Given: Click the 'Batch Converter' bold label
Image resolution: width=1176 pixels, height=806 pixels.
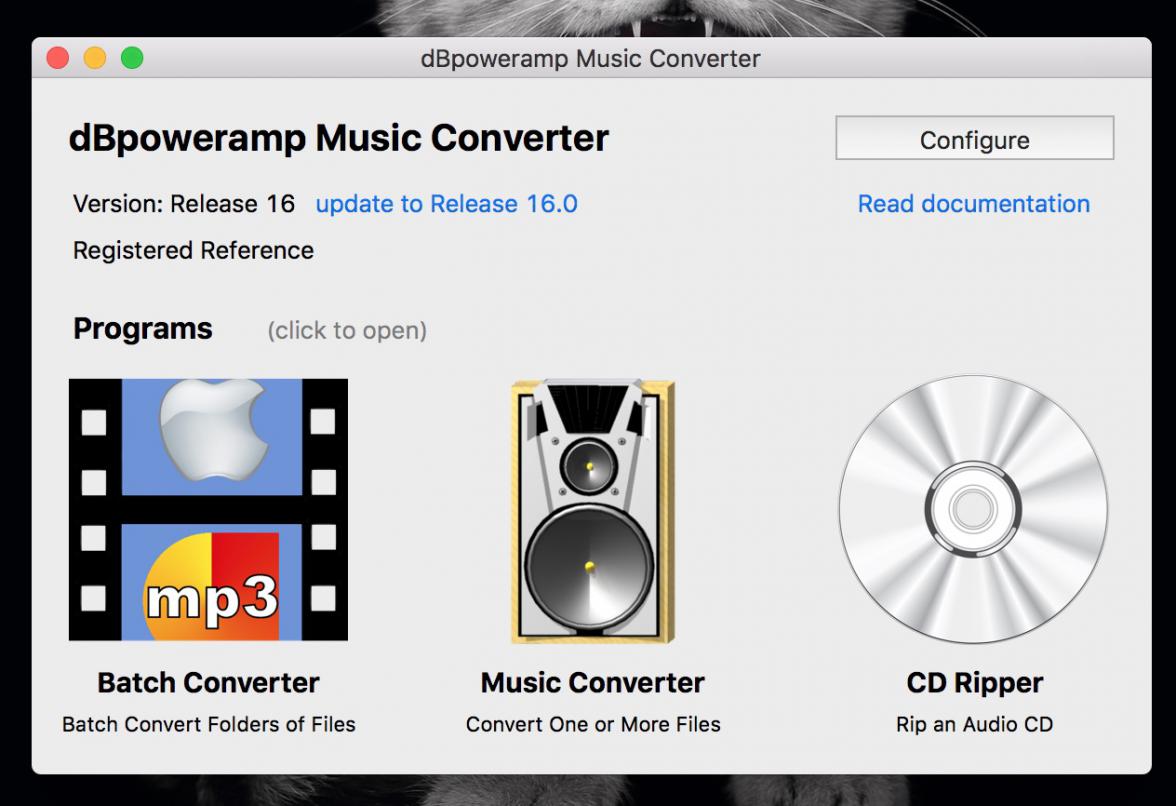Looking at the screenshot, I should (x=208, y=683).
